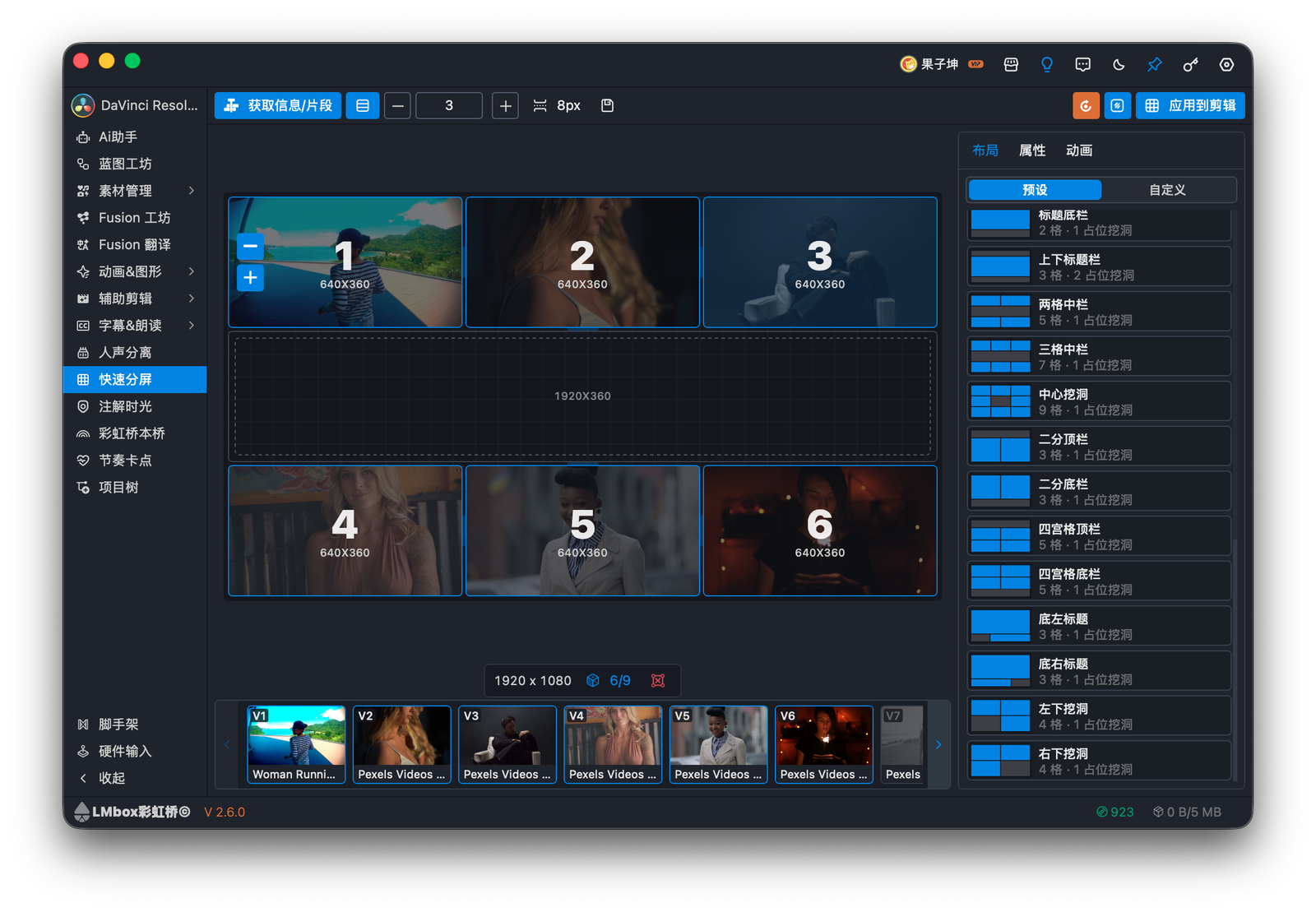The image size is (1316, 912).
Task: Open Ai助手 in the sidebar
Action: pyautogui.click(x=135, y=137)
